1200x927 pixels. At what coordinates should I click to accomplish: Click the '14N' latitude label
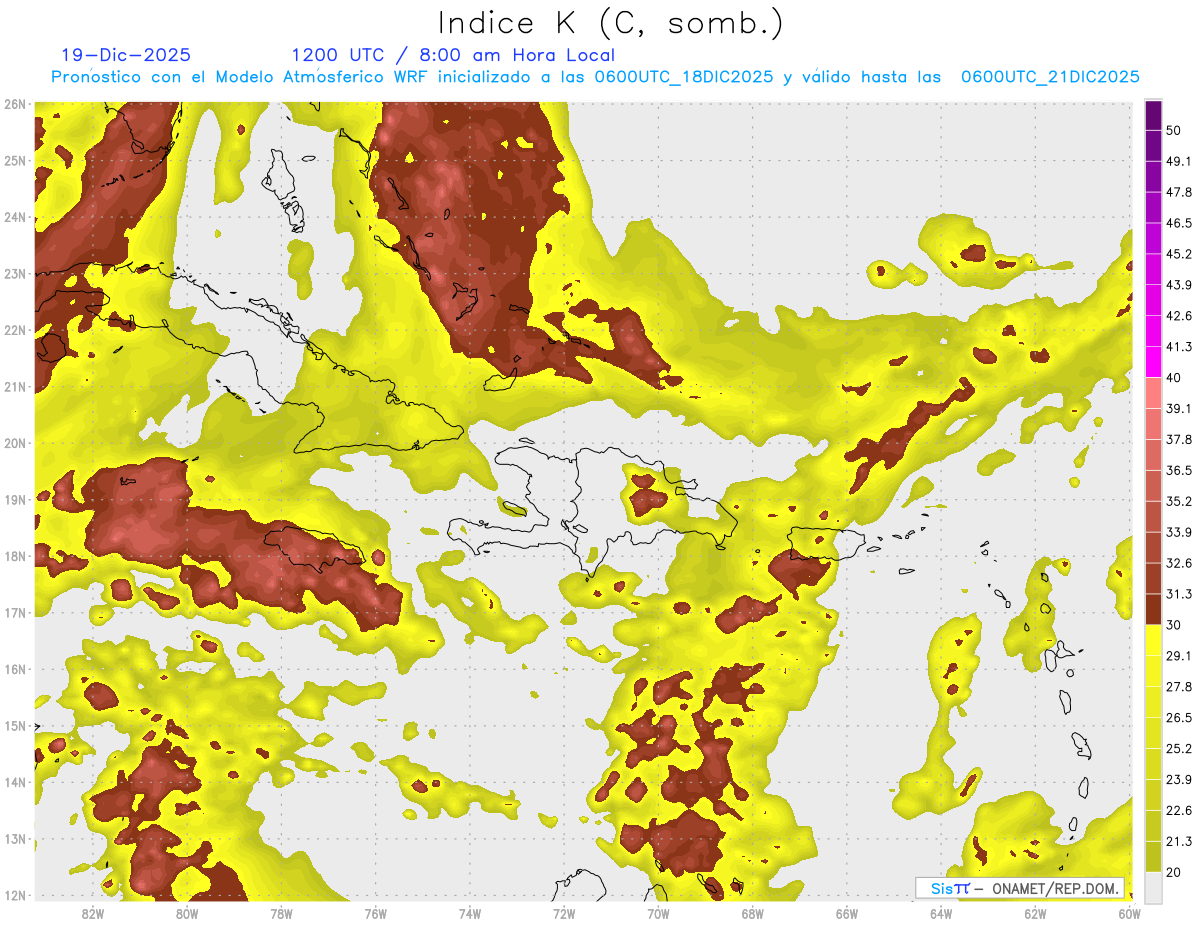tap(15, 782)
